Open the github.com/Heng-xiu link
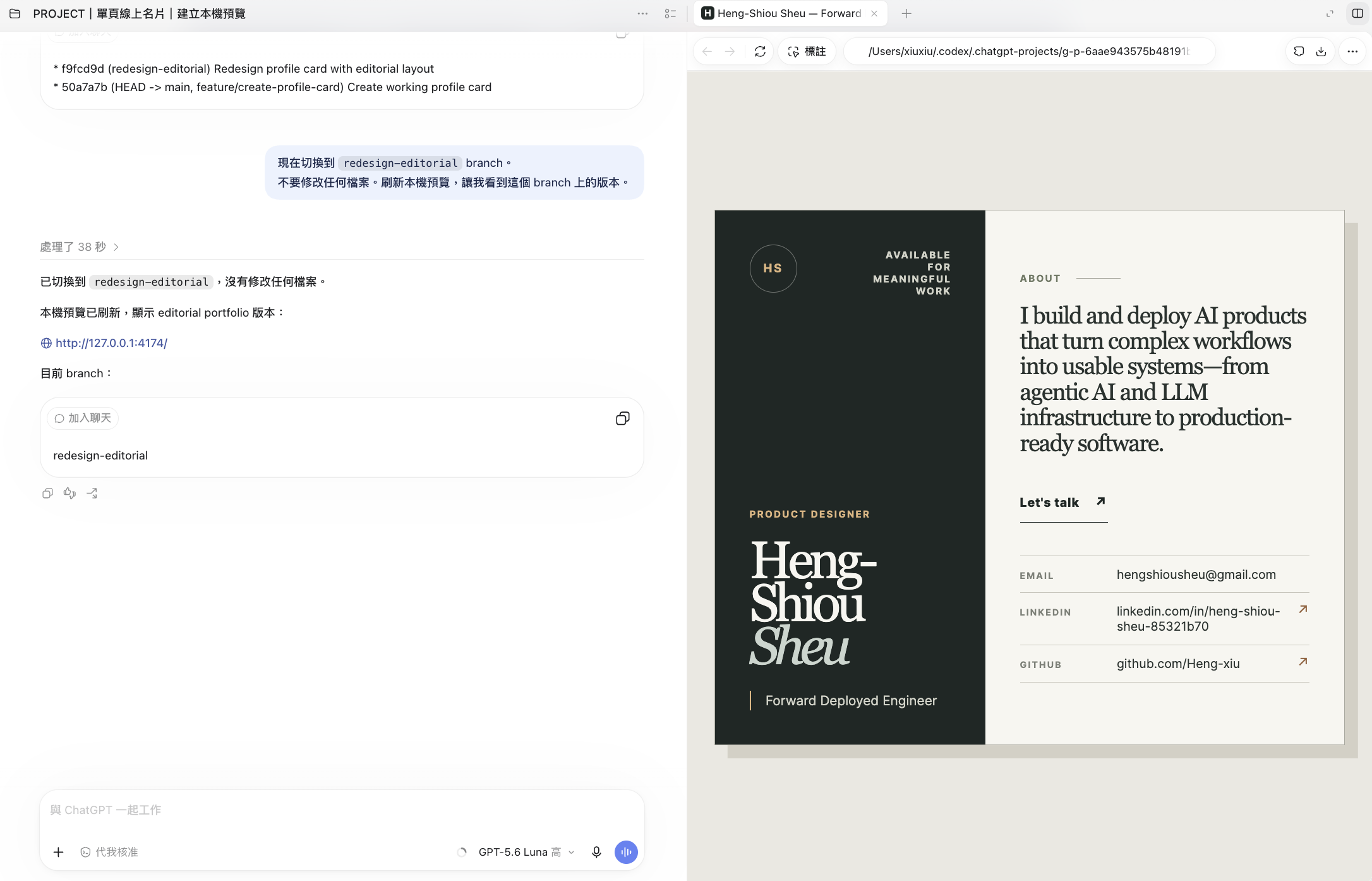This screenshot has width=1372, height=881. (1177, 664)
